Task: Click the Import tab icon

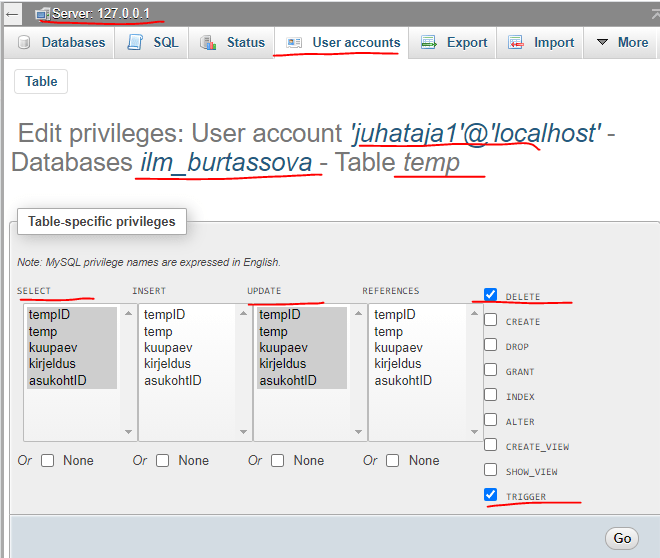Action: pos(516,43)
